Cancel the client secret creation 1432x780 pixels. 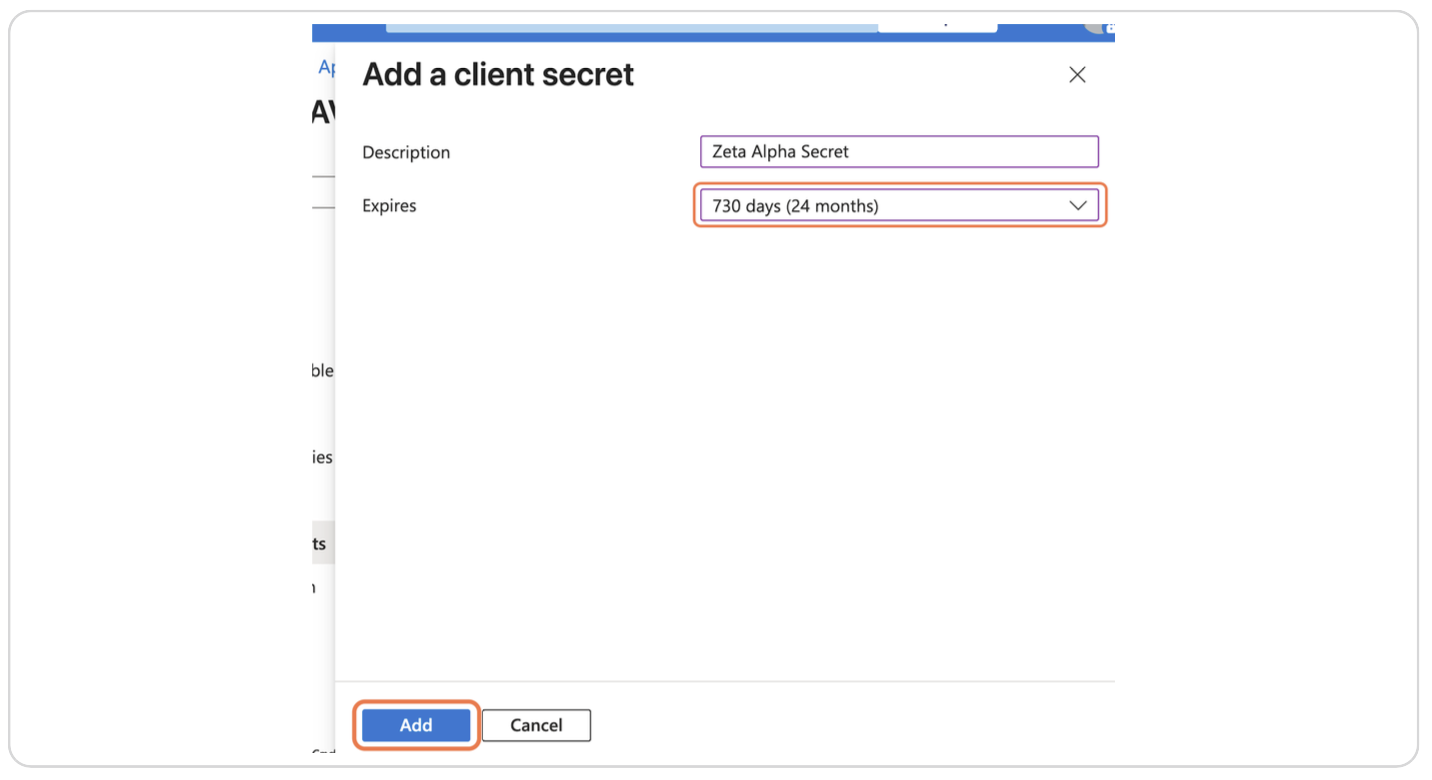coord(536,725)
